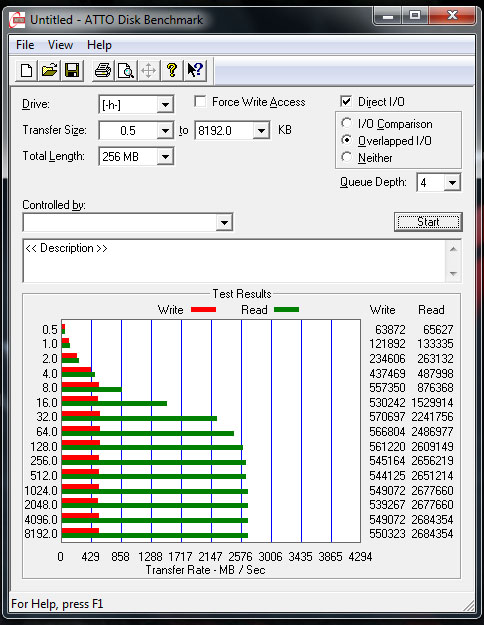
Task: Uncheck the Direct I/O checkbox
Action: [x=346, y=101]
